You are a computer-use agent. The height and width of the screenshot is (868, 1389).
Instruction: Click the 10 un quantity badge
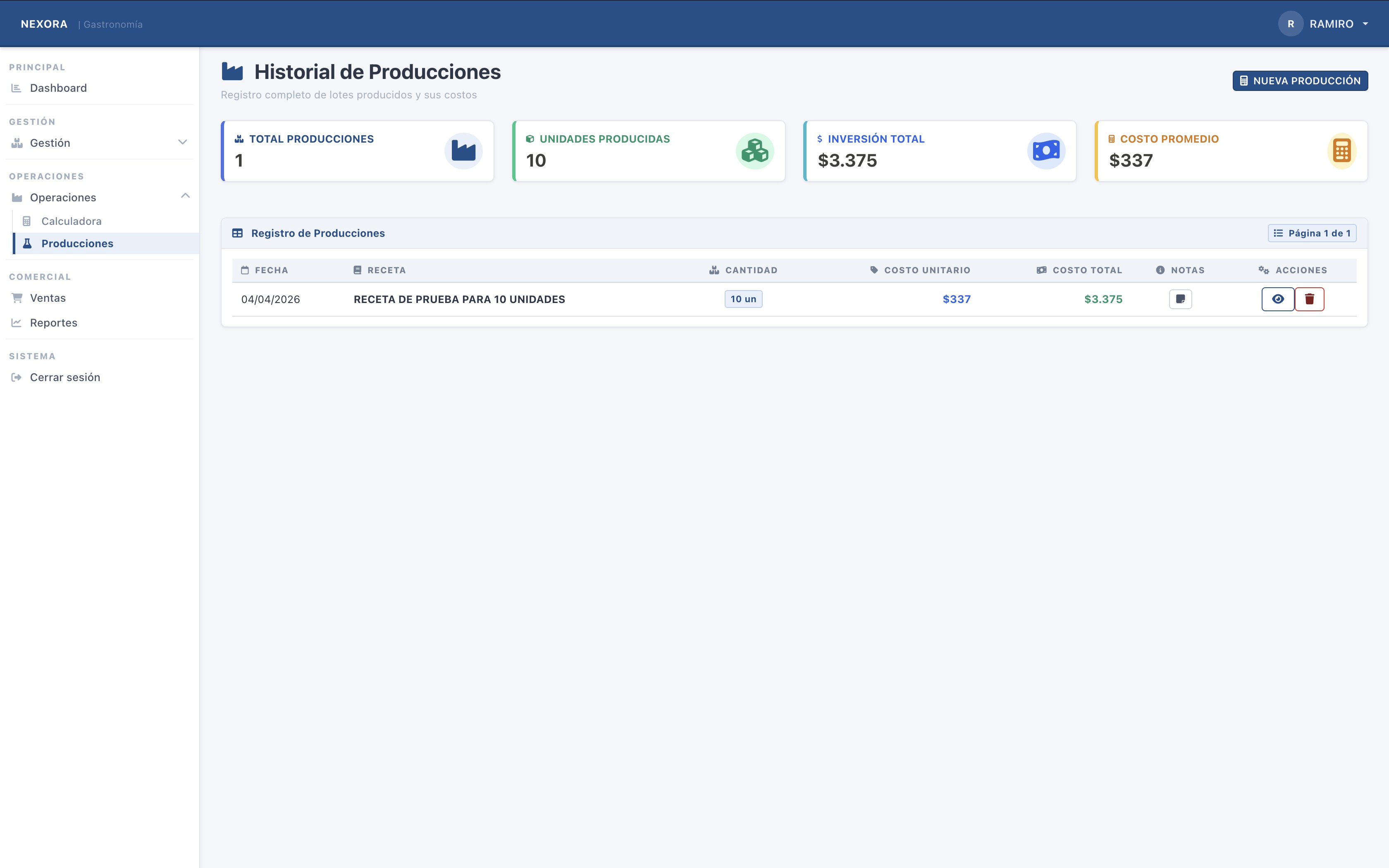[x=743, y=299]
